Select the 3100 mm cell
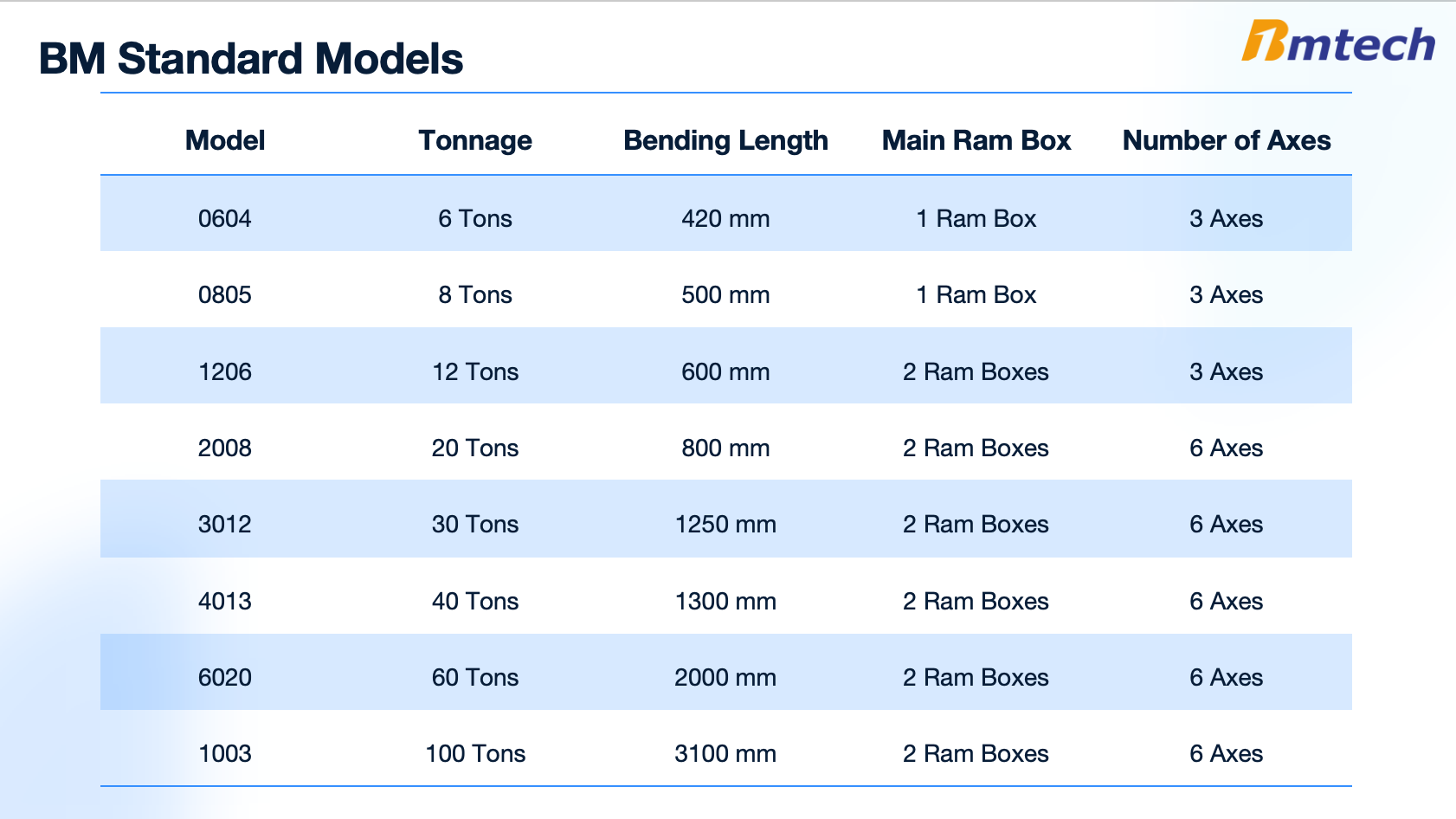 tap(725, 753)
